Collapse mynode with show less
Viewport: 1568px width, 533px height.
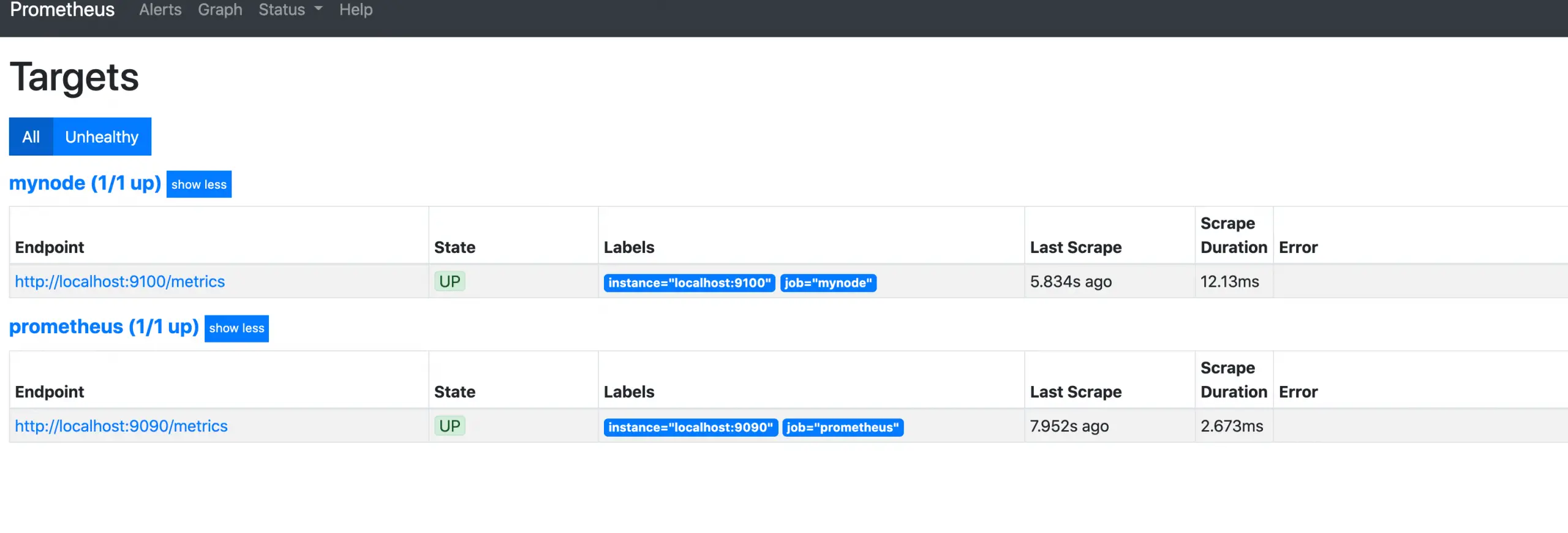(199, 184)
